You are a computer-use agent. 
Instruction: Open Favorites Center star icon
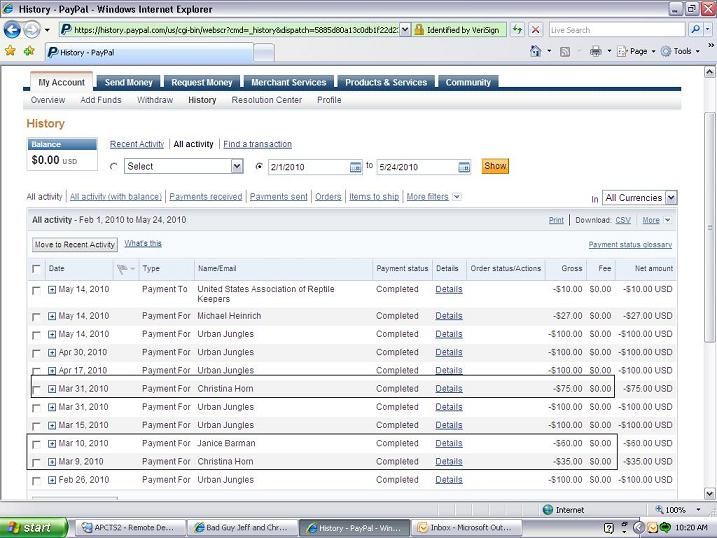point(10,51)
